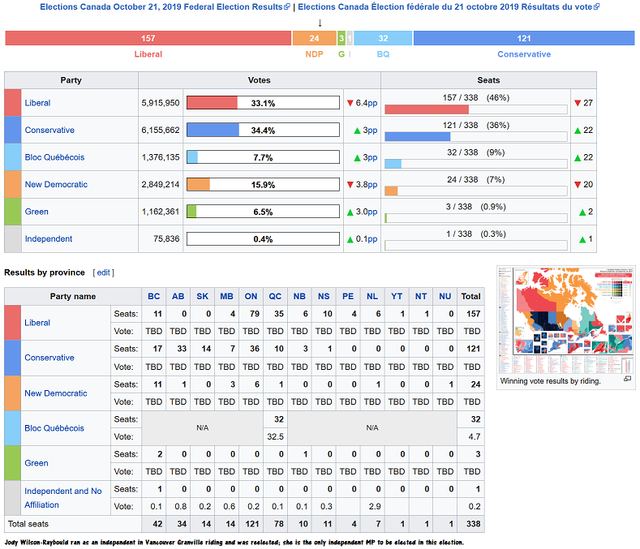
Task: Select the Independent vote count 75,836
Action: pos(166,239)
